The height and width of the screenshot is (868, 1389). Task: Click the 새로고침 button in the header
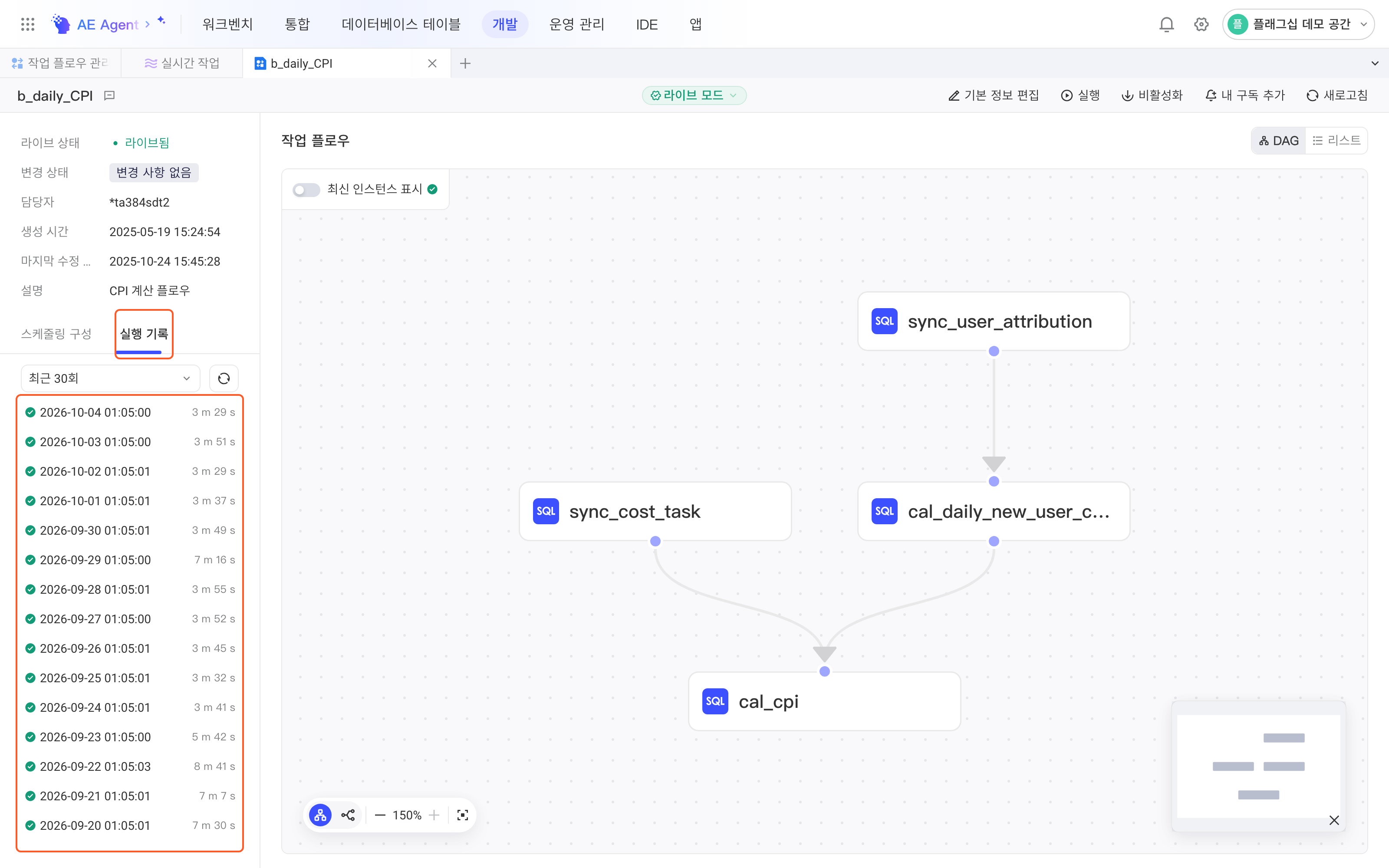[x=1337, y=95]
